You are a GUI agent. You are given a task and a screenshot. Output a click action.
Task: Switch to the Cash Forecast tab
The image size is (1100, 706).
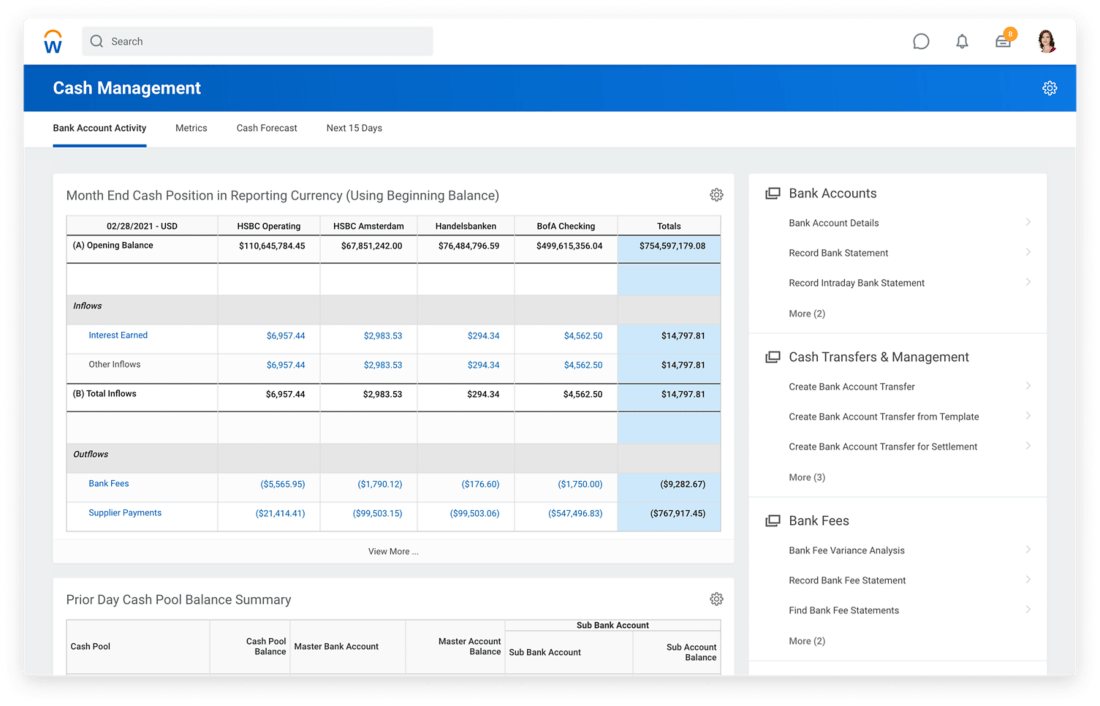(x=266, y=128)
